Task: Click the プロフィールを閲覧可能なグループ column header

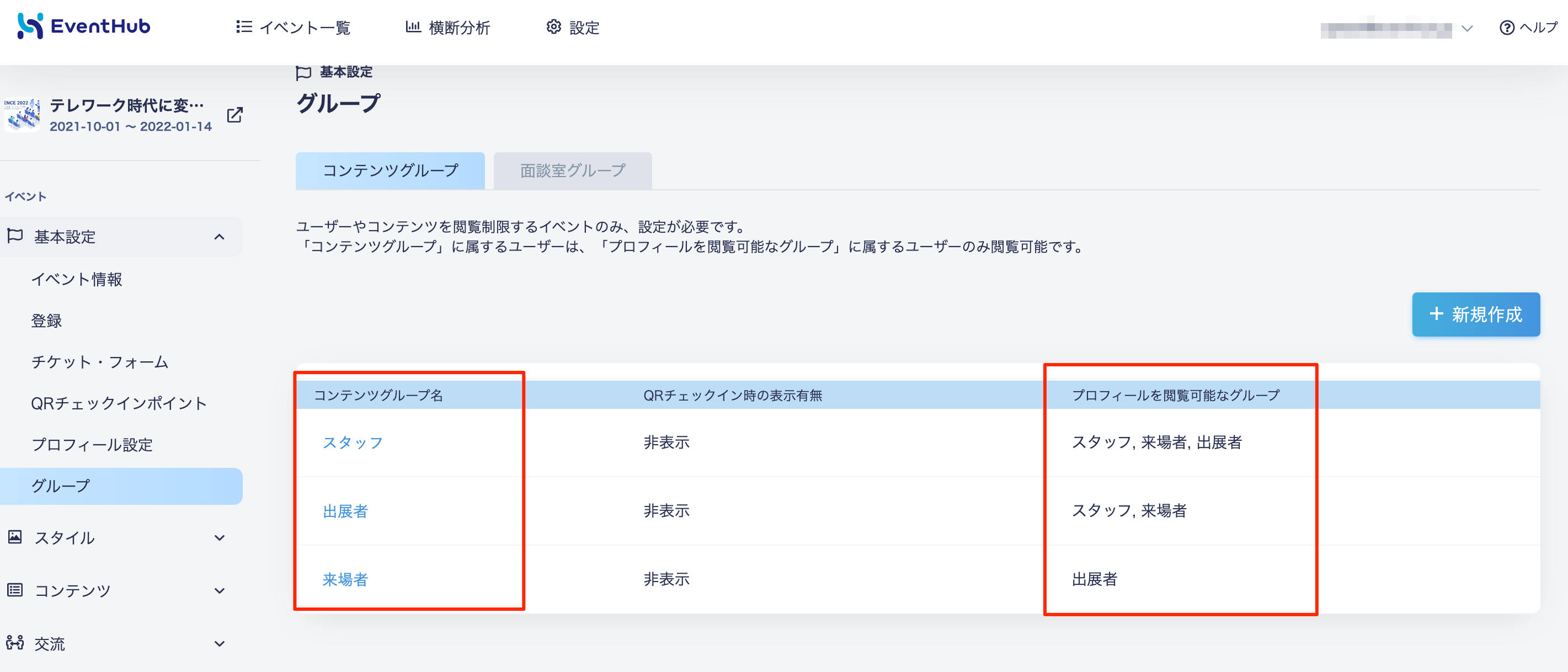Action: coord(1175,395)
